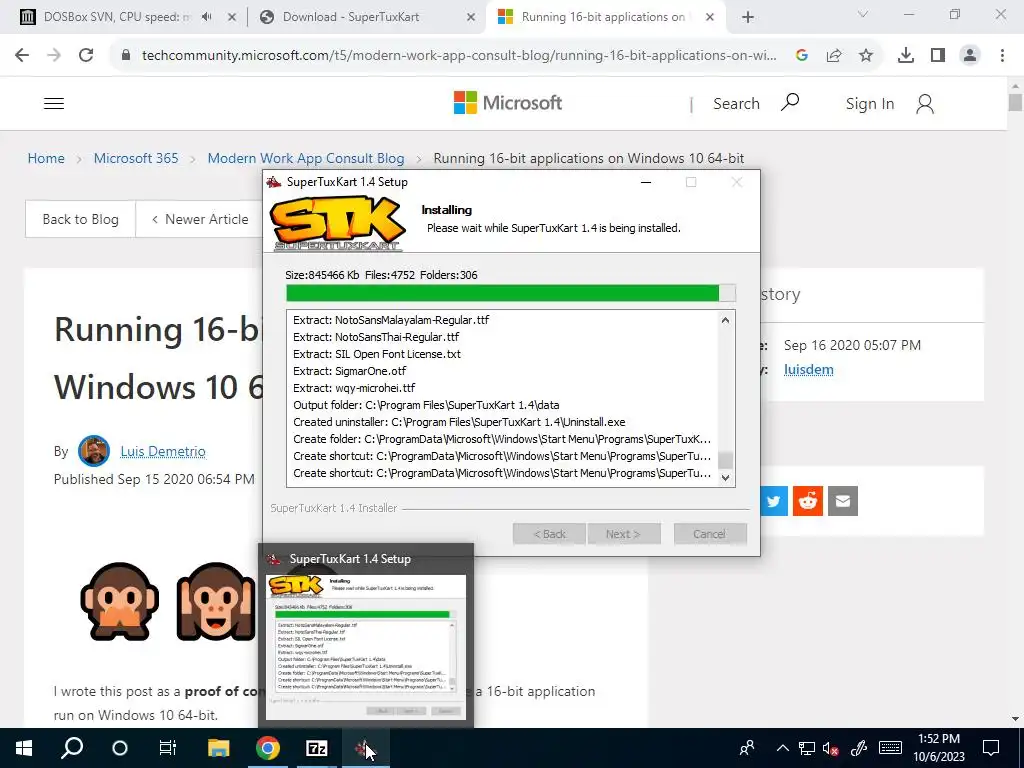The image size is (1024, 768).
Task: Open Modern Work App Consult Blog link
Action: pyautogui.click(x=306, y=158)
